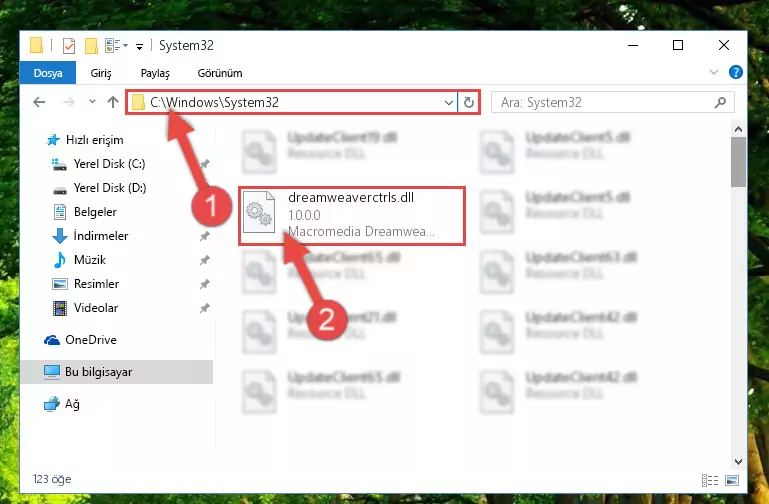Click scroll down arrow of file list

coord(738,462)
